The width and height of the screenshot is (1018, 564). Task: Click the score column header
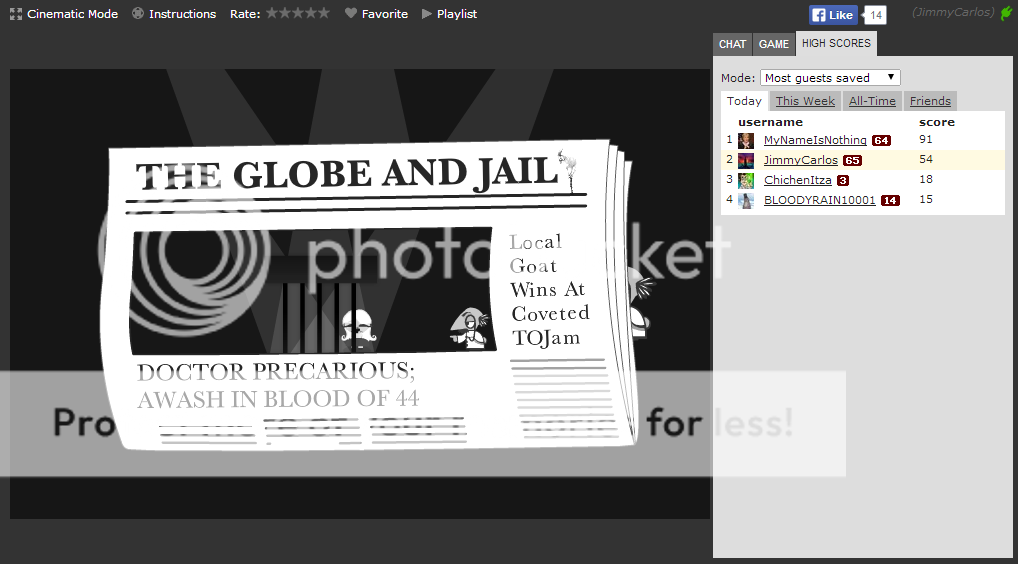tap(937, 122)
